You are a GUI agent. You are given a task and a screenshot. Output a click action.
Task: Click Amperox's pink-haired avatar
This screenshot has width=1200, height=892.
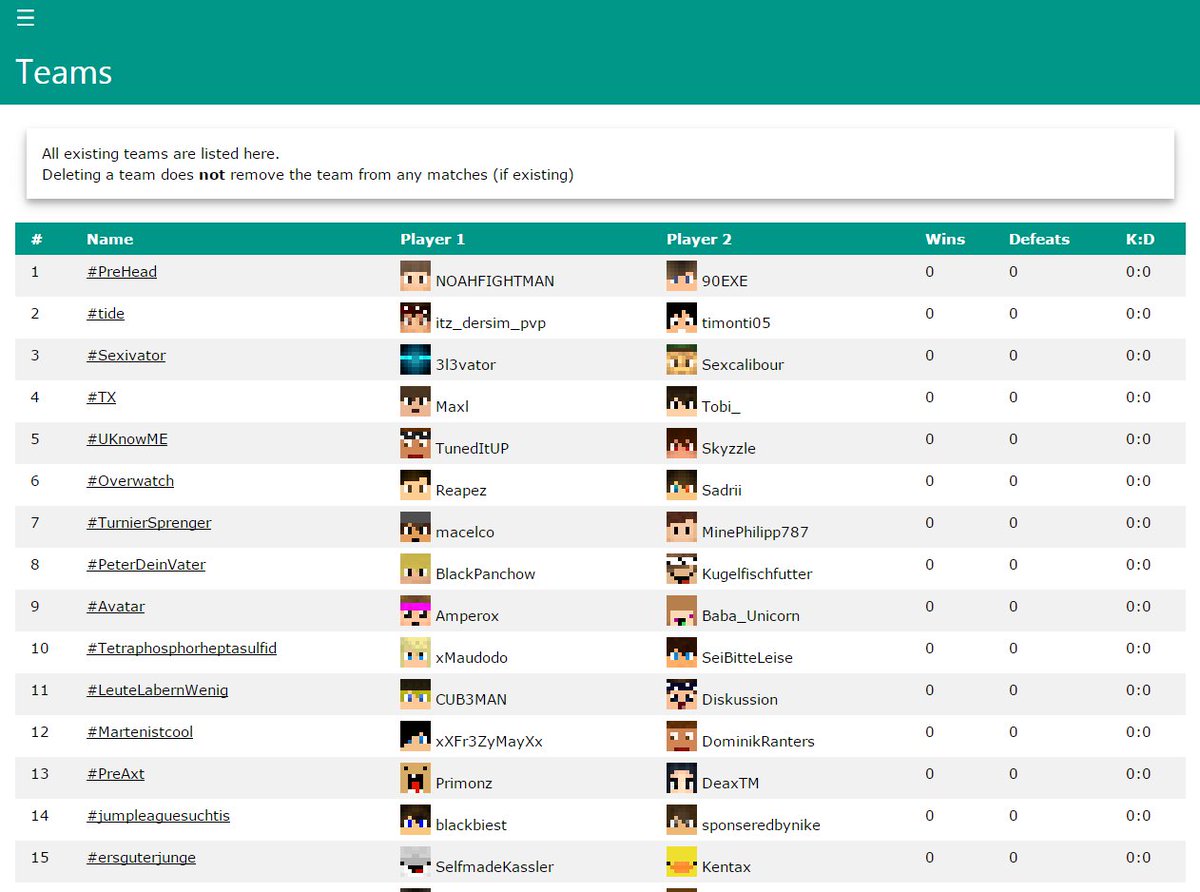tap(415, 612)
